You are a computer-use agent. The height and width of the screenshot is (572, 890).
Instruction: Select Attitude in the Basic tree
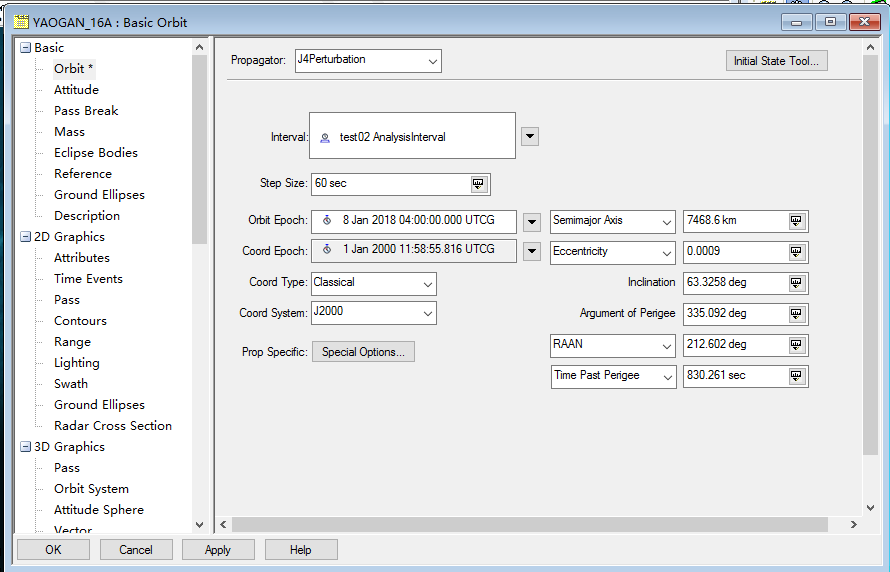(x=76, y=90)
